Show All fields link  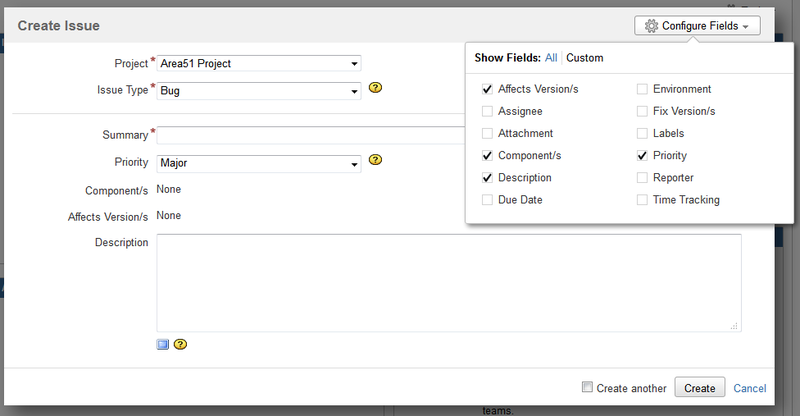pos(551,58)
